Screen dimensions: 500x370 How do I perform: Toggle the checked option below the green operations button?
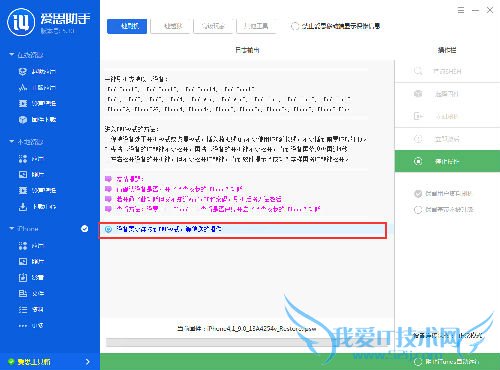click(418, 194)
